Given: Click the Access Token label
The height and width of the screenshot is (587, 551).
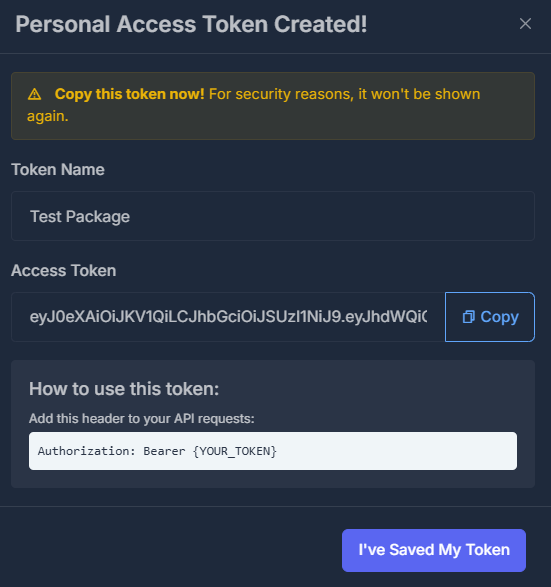Looking at the screenshot, I should (64, 270).
